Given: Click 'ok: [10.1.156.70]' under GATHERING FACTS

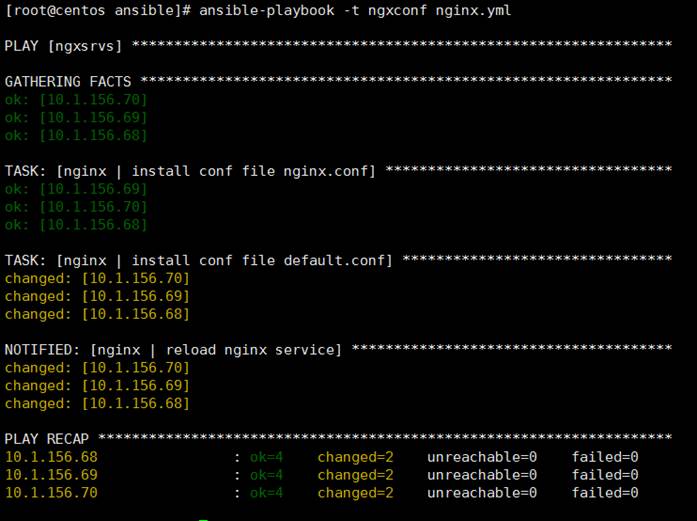Looking at the screenshot, I should [x=76, y=100].
